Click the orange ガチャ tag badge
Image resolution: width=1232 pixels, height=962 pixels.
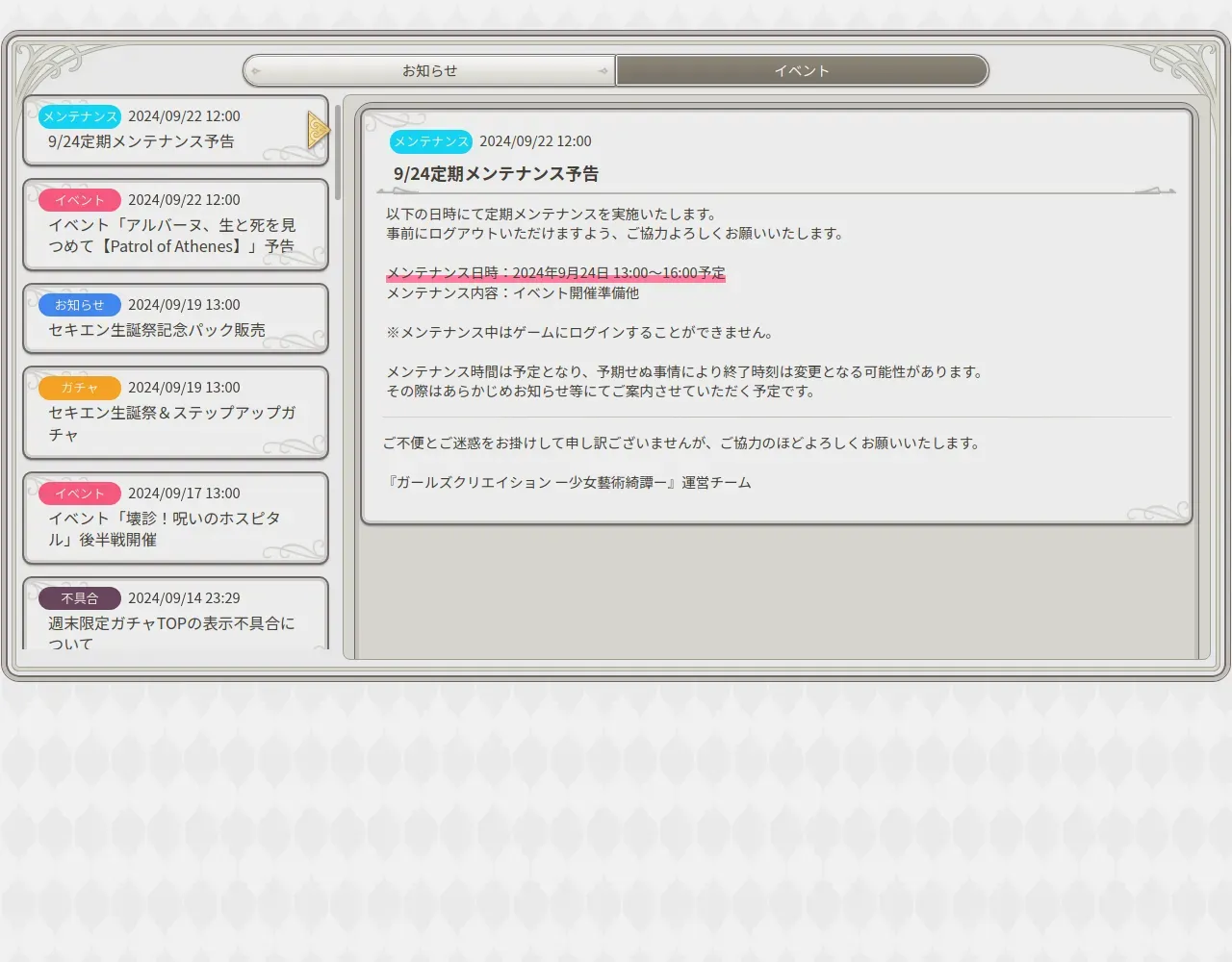[x=80, y=388]
